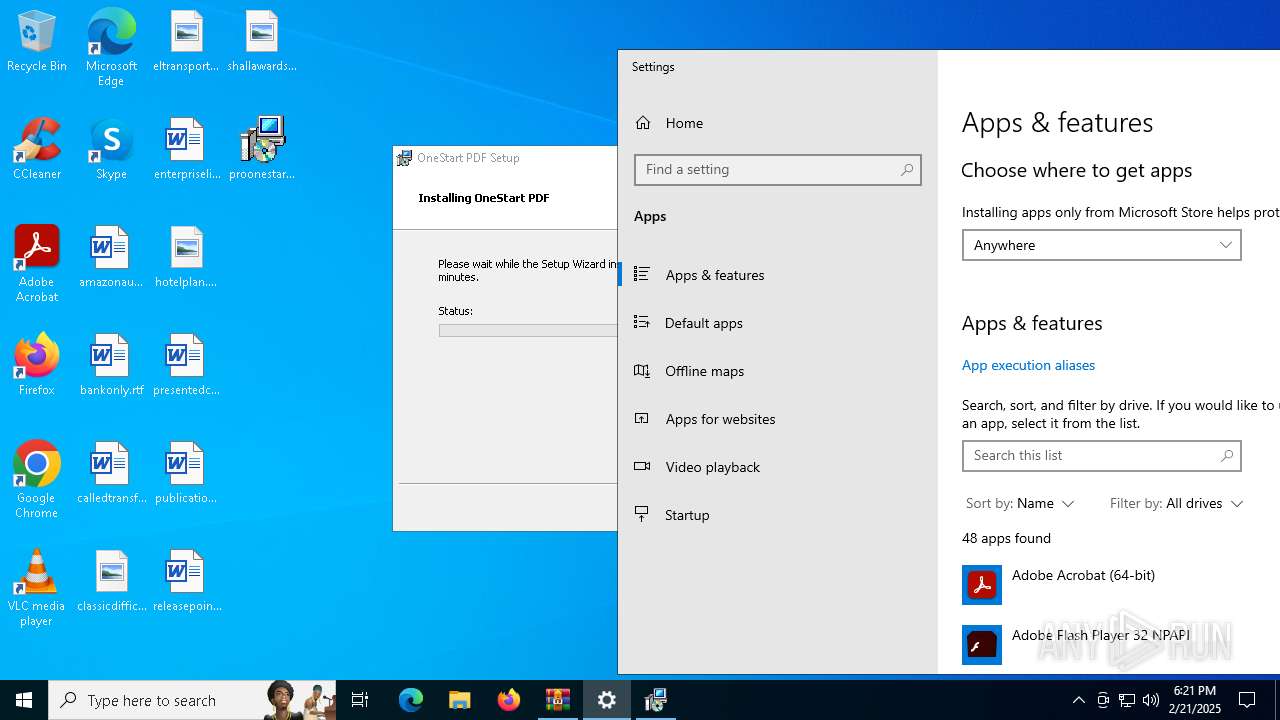
Task: Open Skype desktop shortcut
Action: [x=111, y=149]
